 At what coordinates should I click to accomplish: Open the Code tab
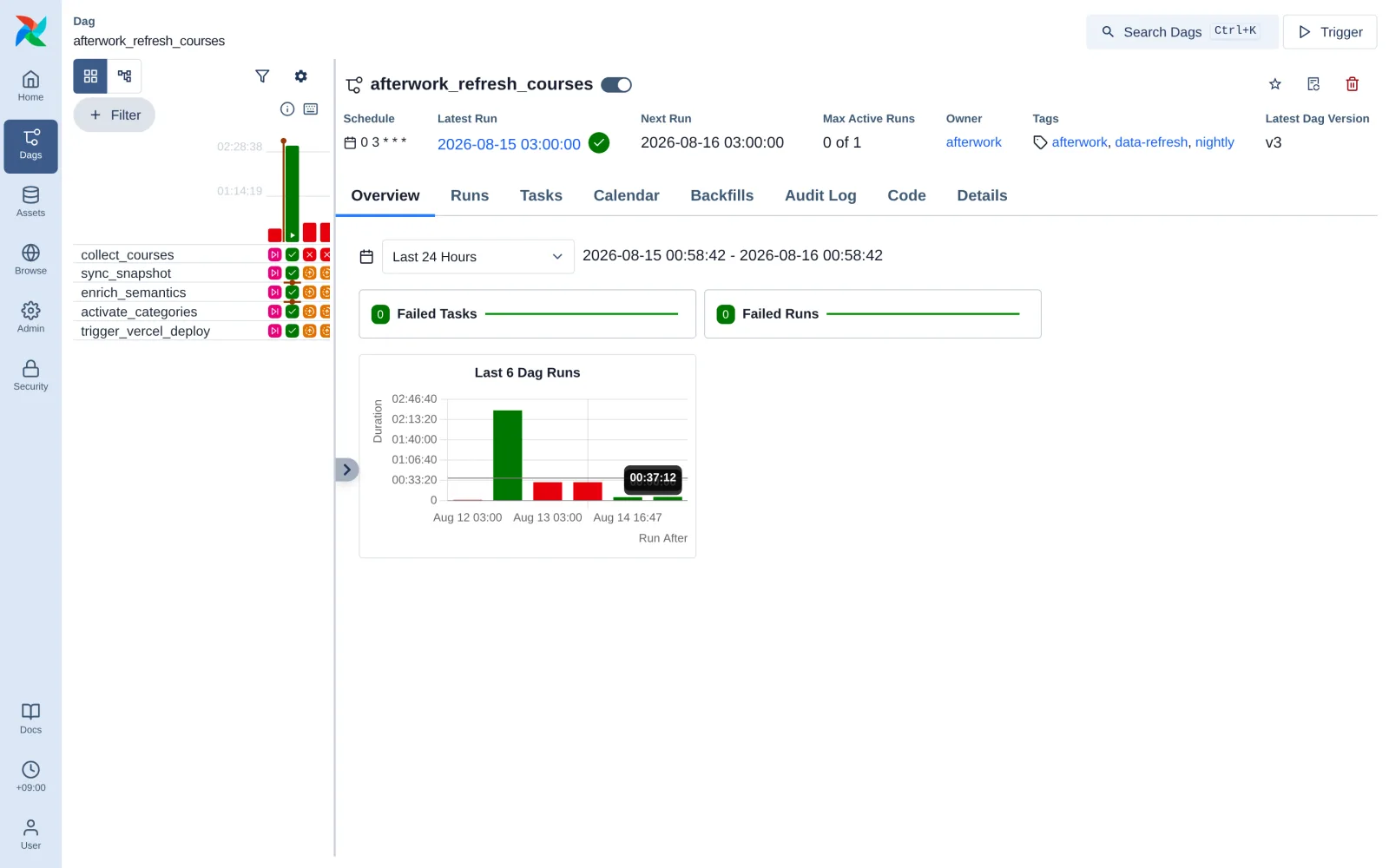coord(906,195)
